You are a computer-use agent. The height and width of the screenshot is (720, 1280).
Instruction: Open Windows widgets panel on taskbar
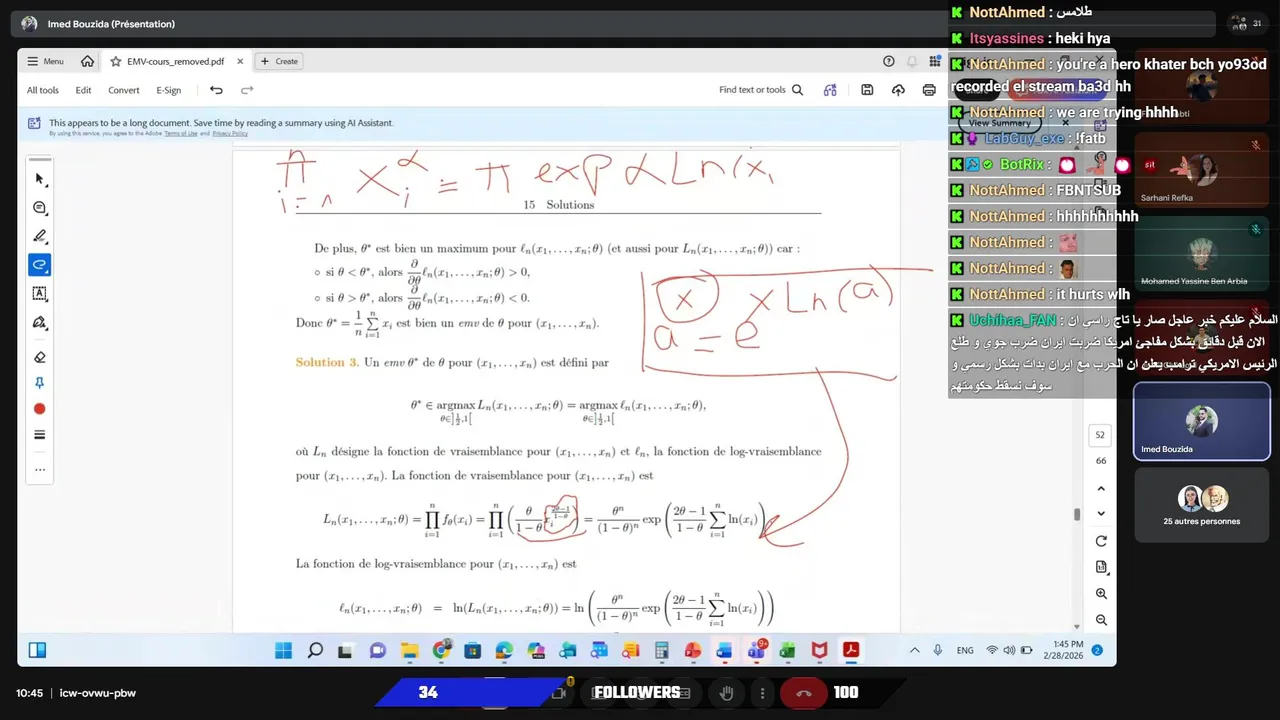click(x=37, y=650)
